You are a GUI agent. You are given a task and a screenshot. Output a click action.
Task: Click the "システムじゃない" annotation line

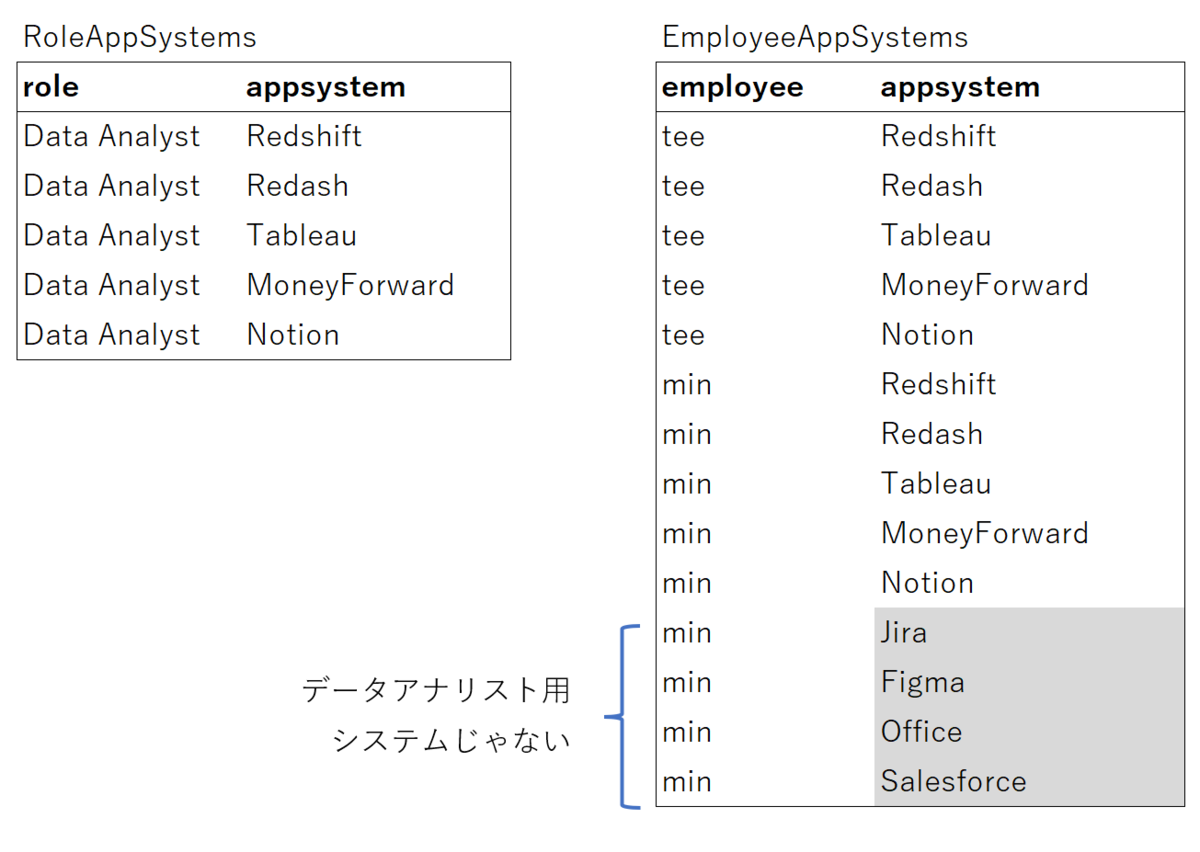[450, 741]
